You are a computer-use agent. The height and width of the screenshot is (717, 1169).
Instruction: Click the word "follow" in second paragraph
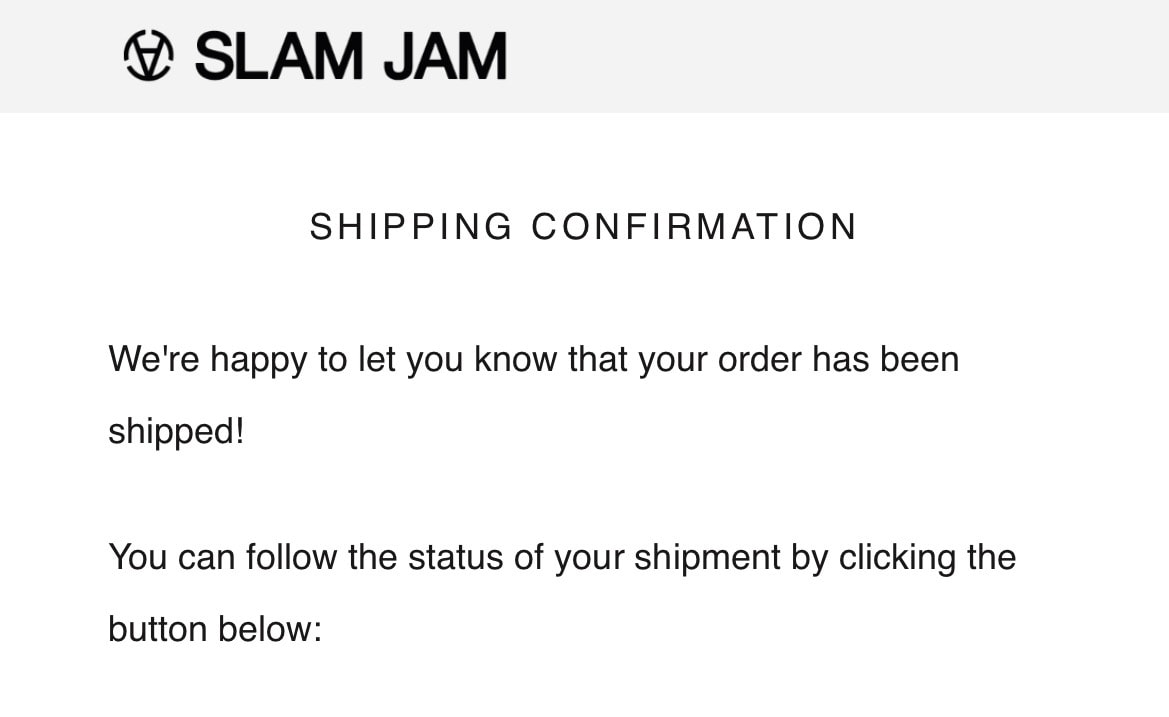point(292,557)
